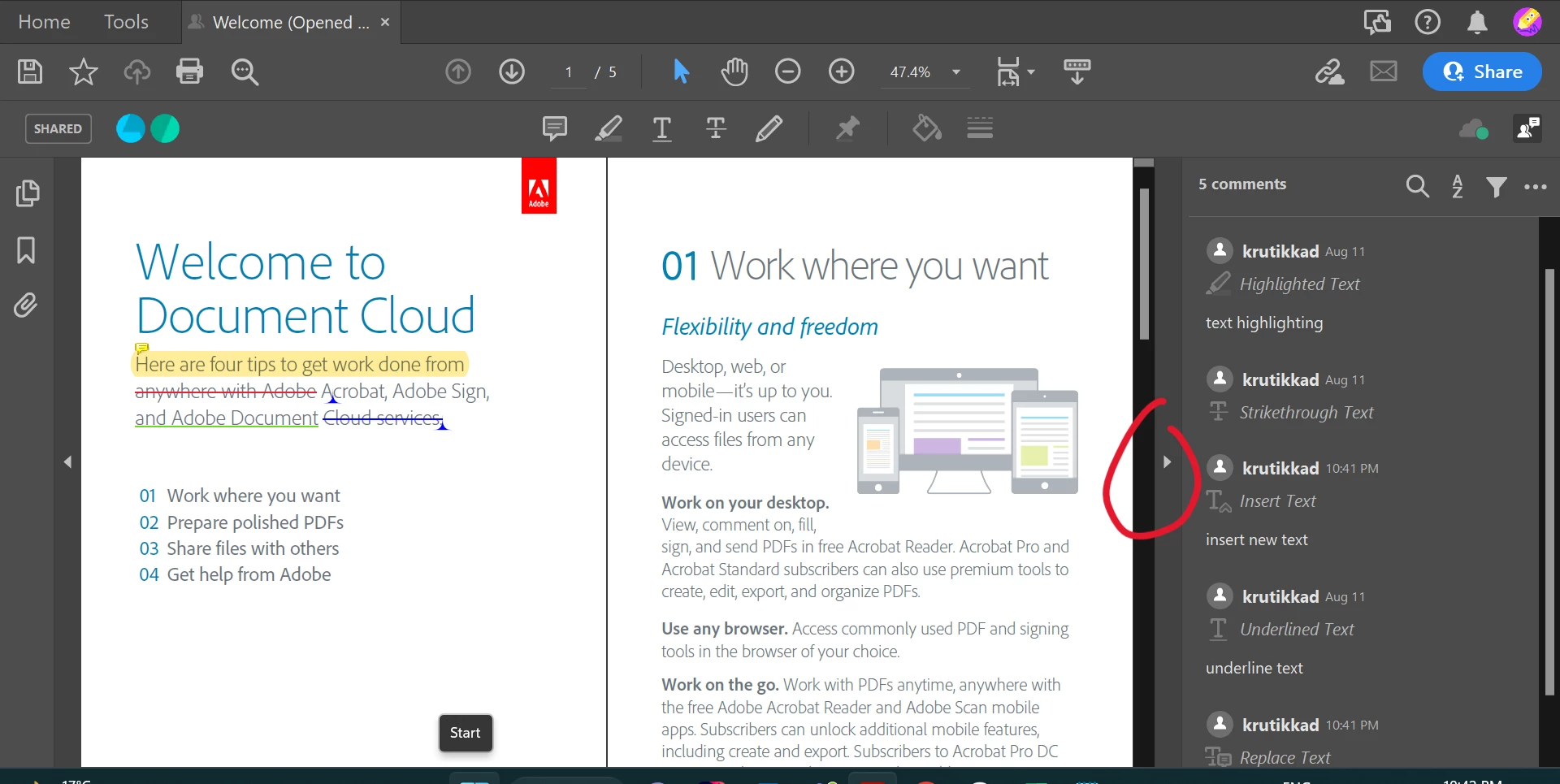Click the blue Share button

1482,71
